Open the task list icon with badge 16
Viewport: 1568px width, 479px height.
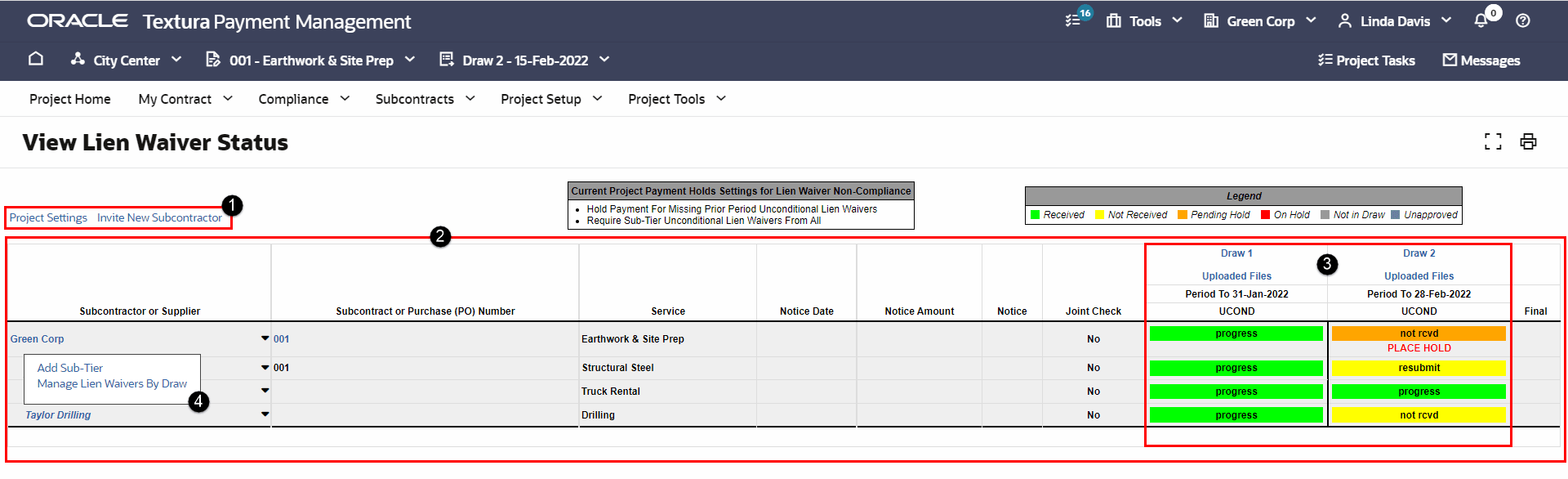coord(1074,20)
